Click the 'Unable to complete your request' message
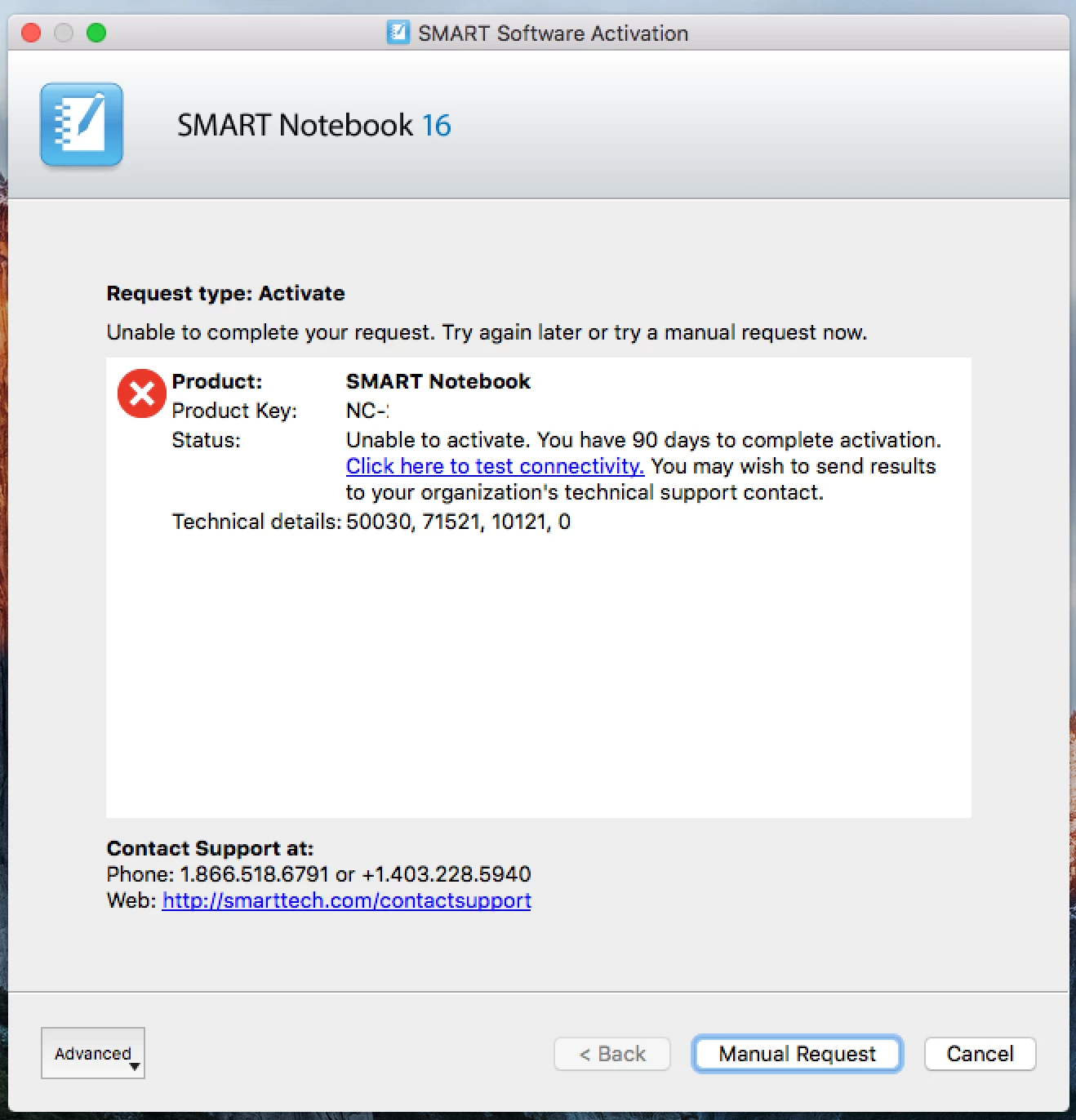 click(x=487, y=332)
